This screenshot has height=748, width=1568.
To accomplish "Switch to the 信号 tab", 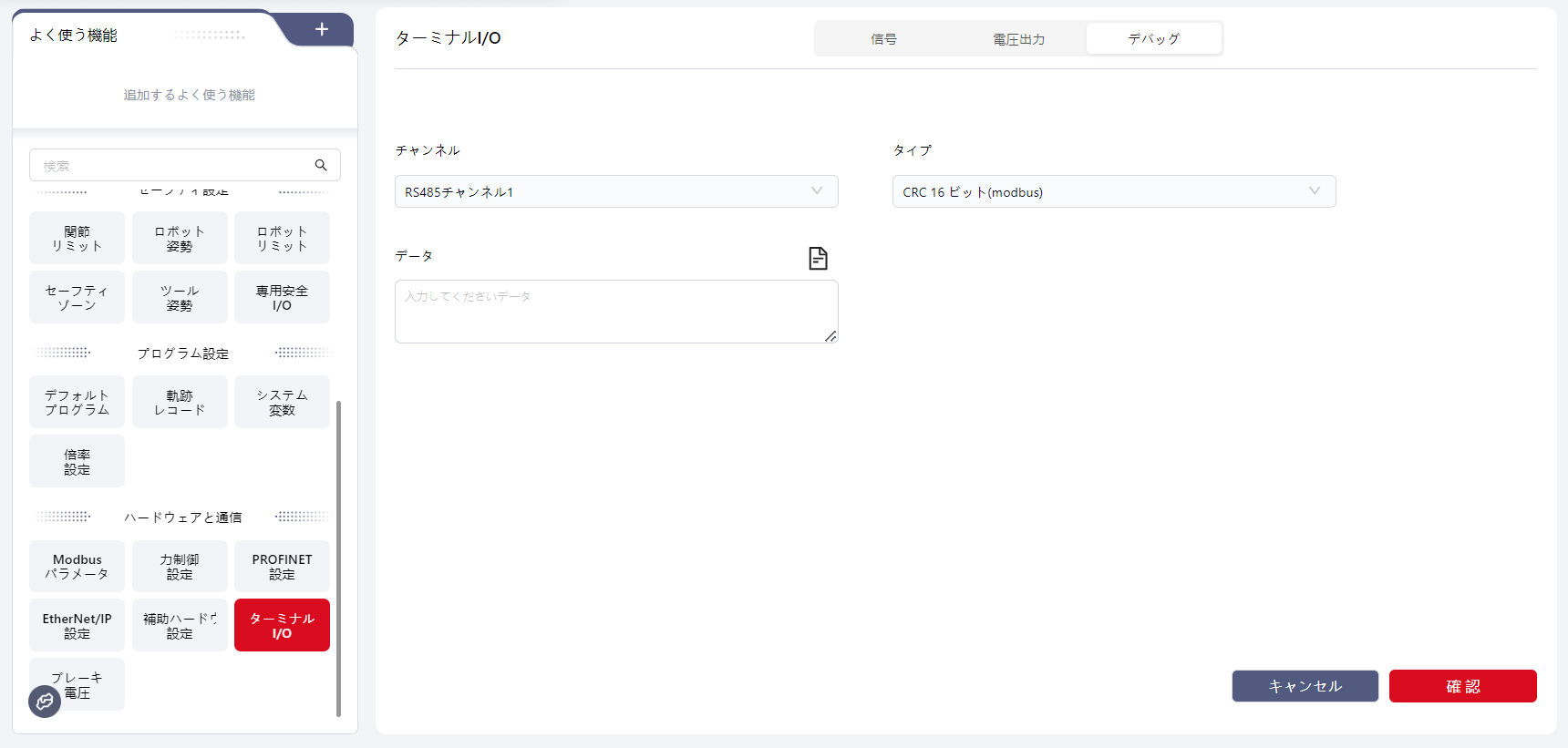I will 882,39.
